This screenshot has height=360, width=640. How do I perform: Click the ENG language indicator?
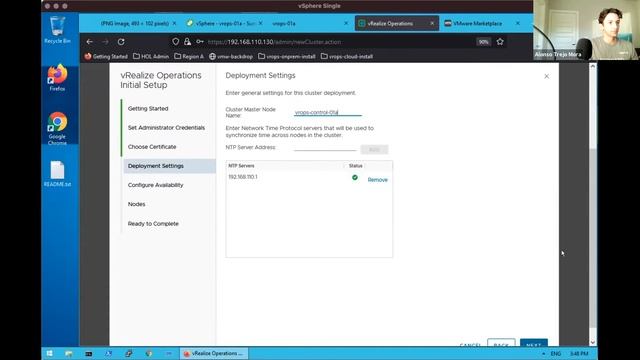tap(556, 353)
